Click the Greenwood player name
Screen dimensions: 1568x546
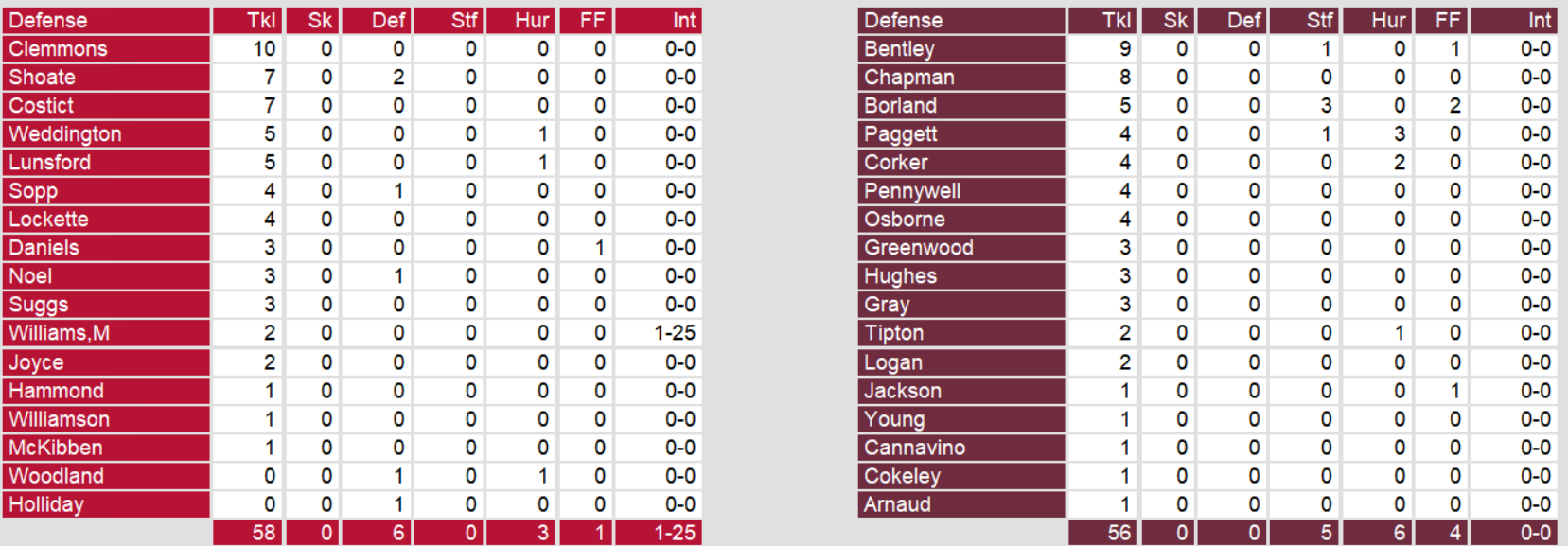[x=918, y=248]
